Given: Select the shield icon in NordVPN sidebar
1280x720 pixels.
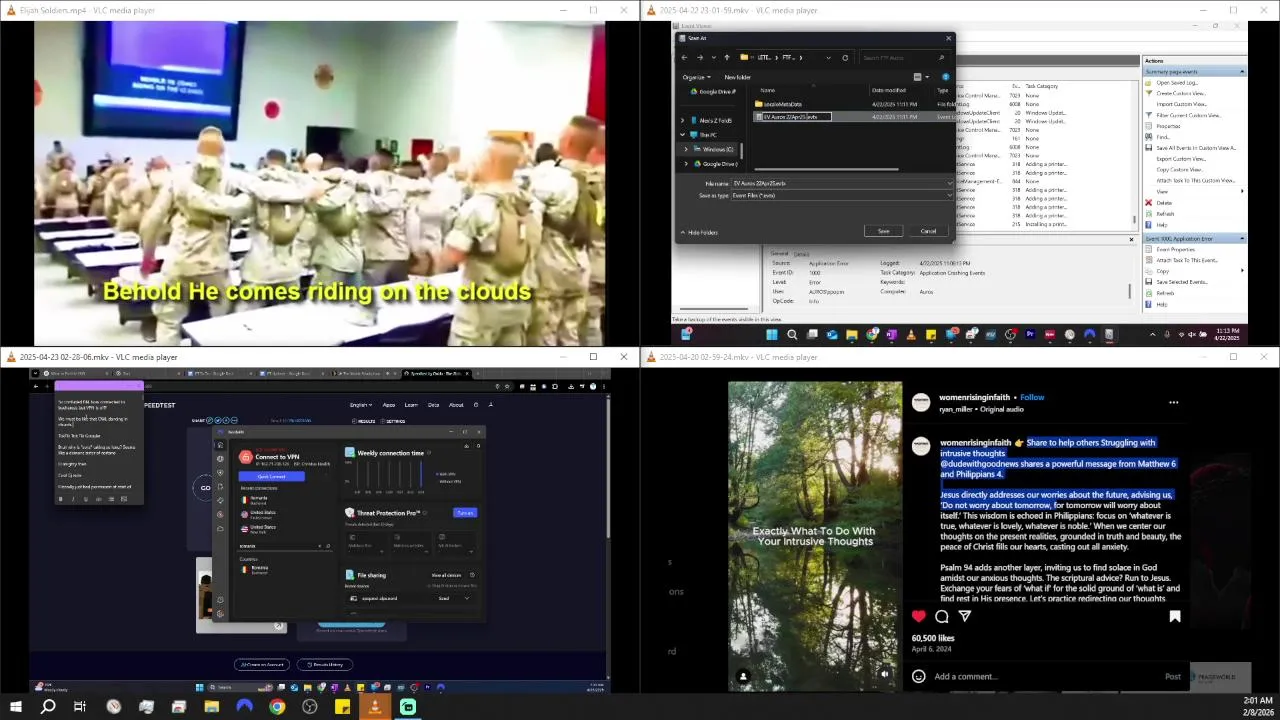Looking at the screenshot, I should pos(220,473).
